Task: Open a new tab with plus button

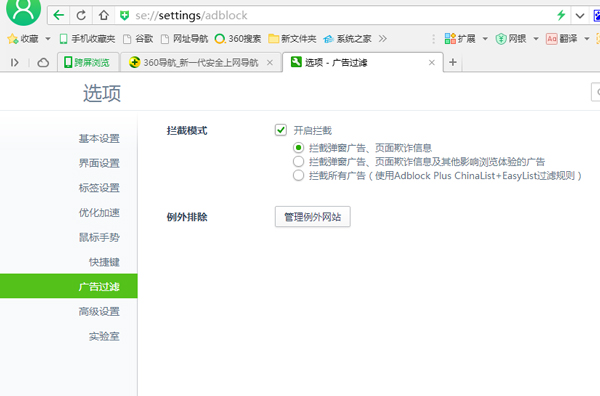Action: point(453,62)
